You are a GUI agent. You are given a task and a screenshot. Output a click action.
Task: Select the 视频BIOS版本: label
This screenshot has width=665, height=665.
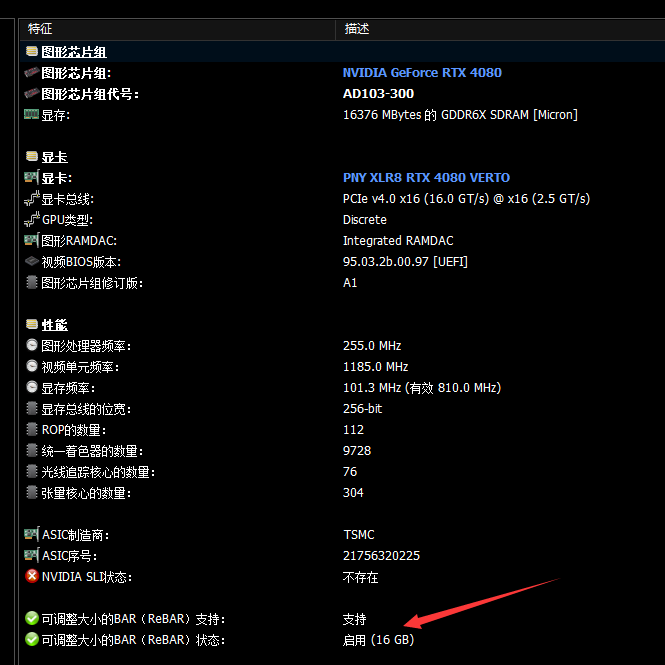coord(81,262)
